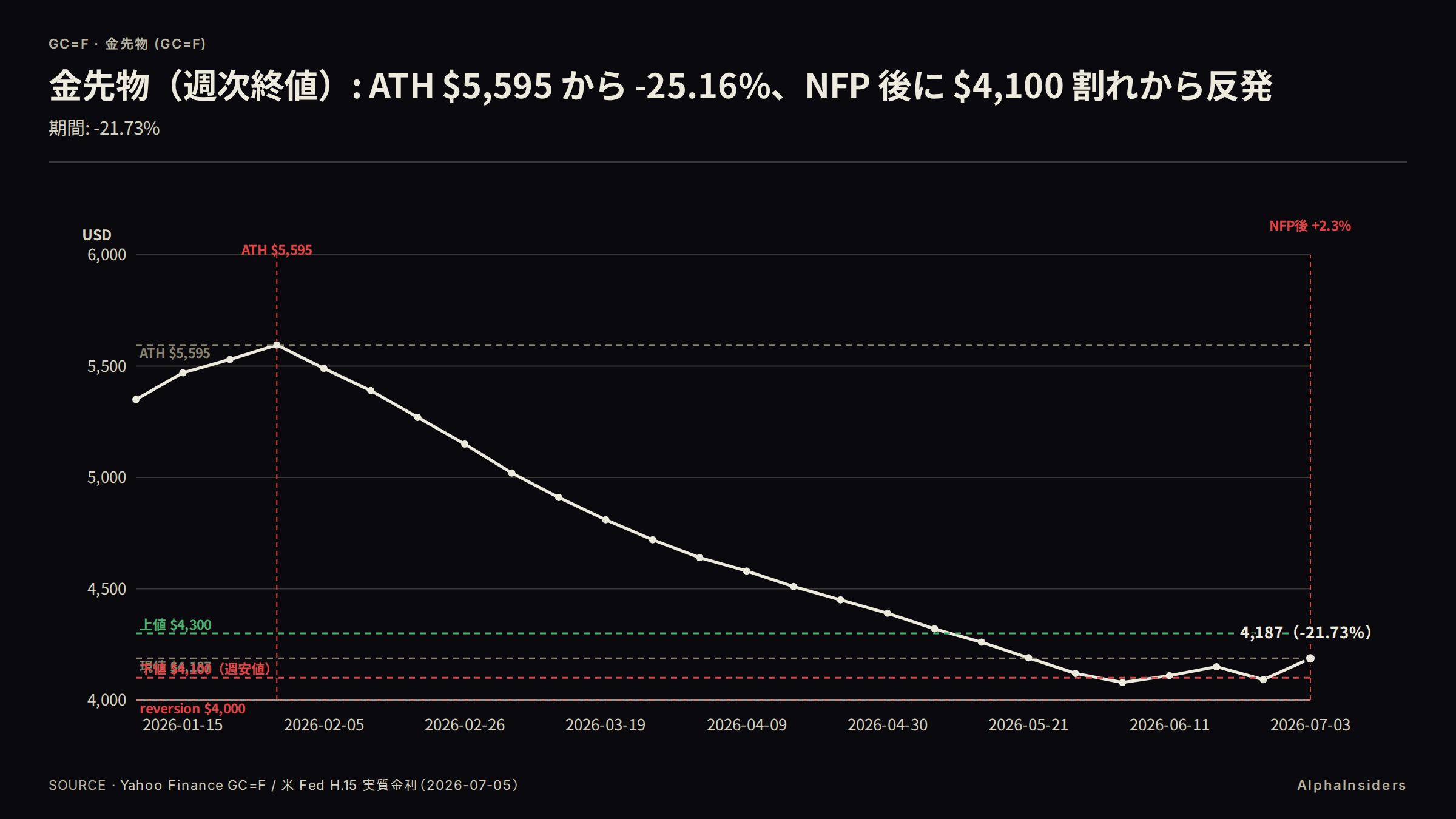1456x819 pixels.
Task: Click the x-axis date '2026-05-21'
Action: [x=1028, y=725]
